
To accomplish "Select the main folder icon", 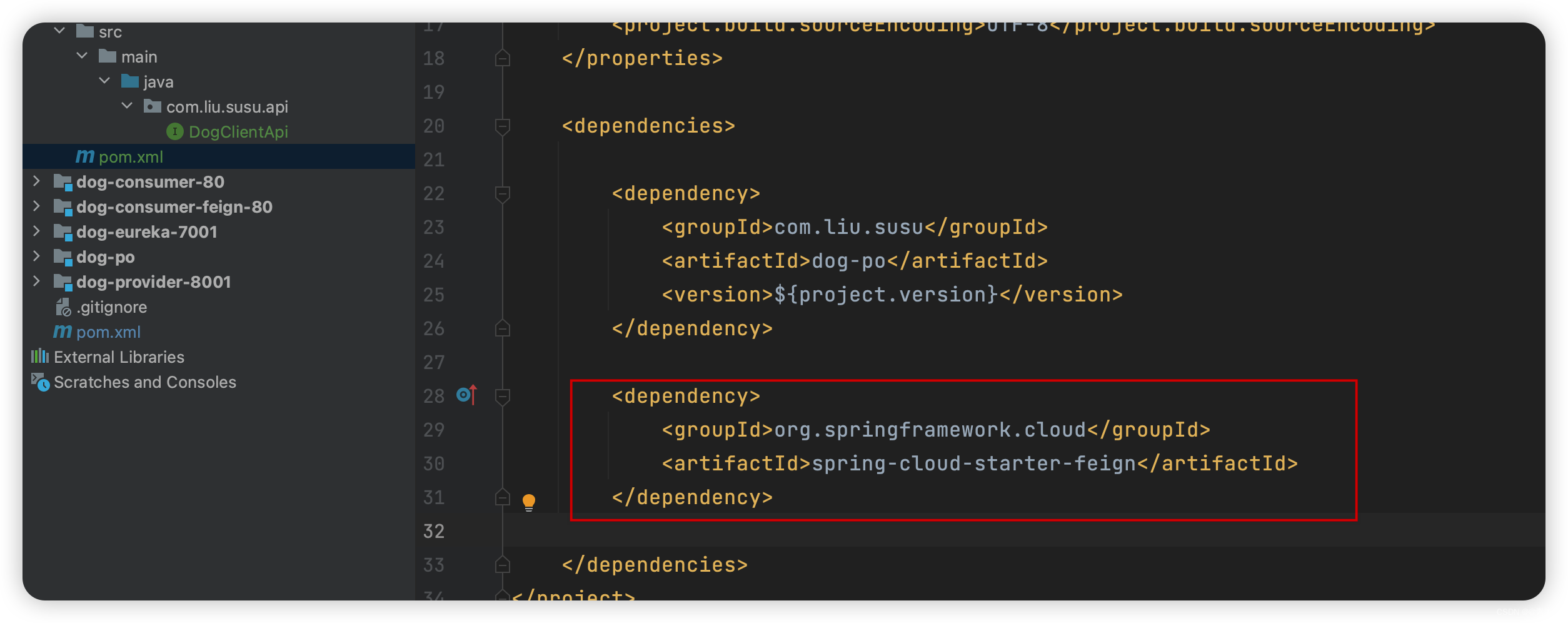I will tap(108, 56).
